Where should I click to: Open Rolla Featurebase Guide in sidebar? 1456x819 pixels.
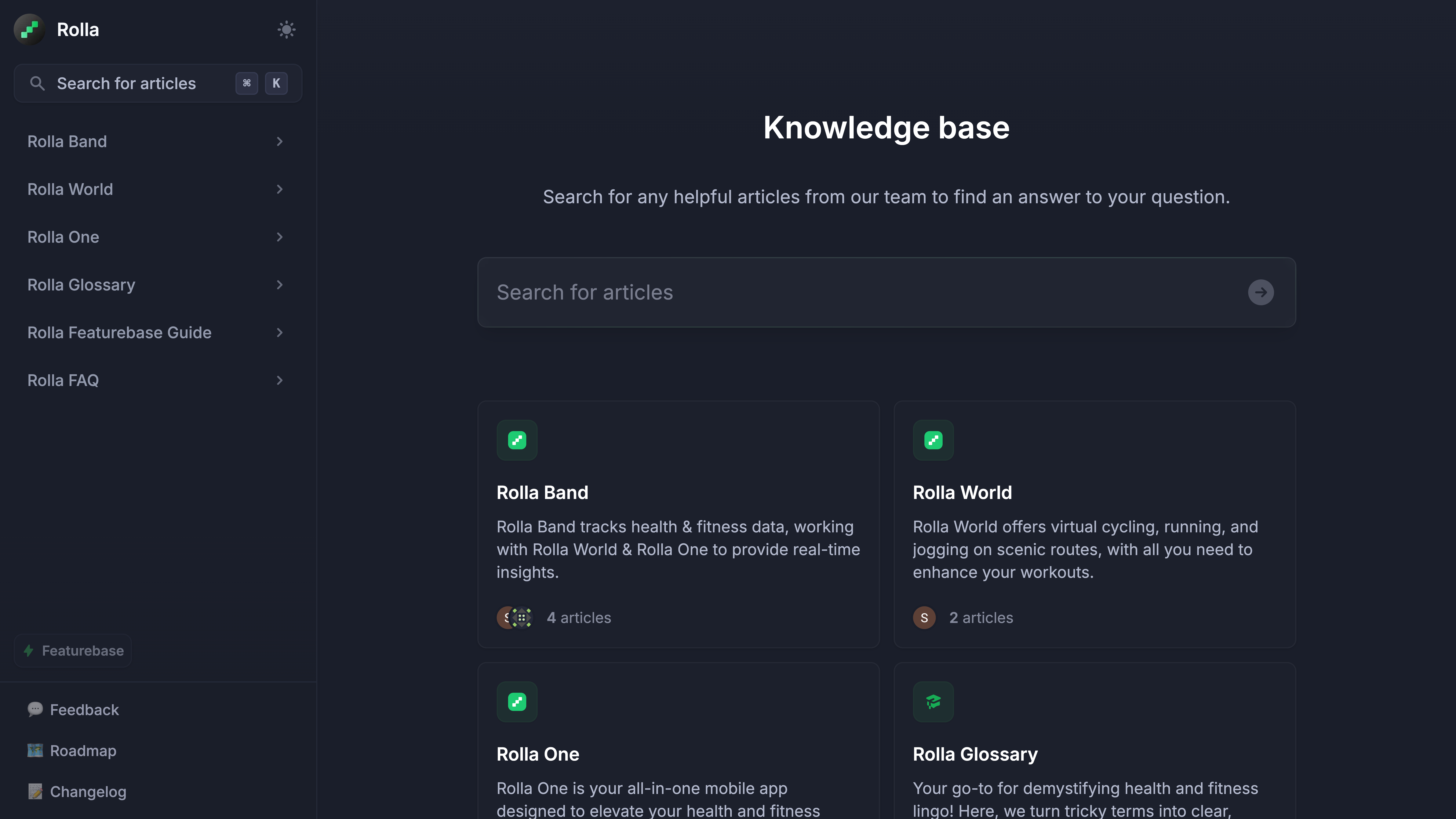pos(119,333)
